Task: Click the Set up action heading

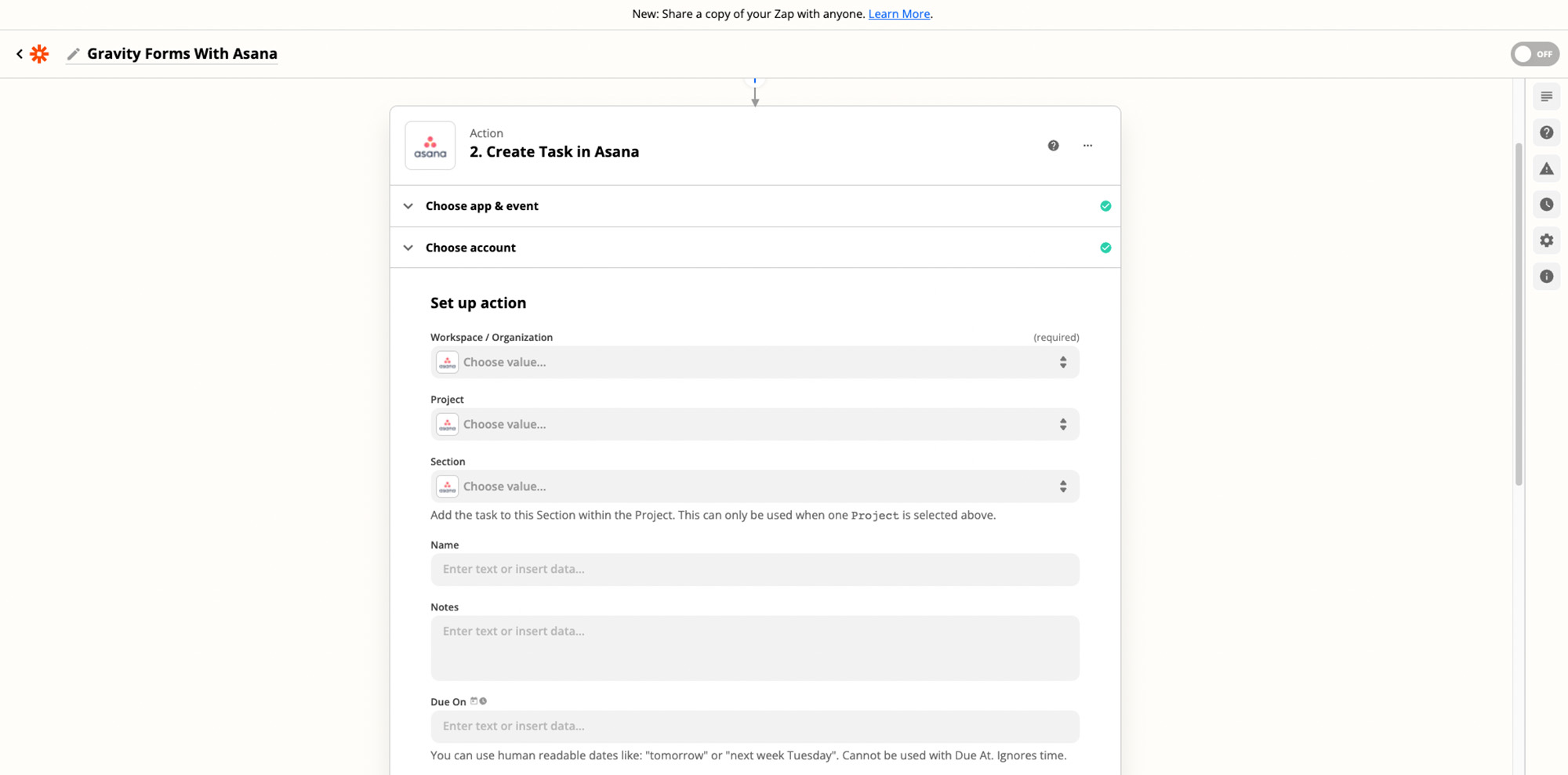Action: point(478,303)
